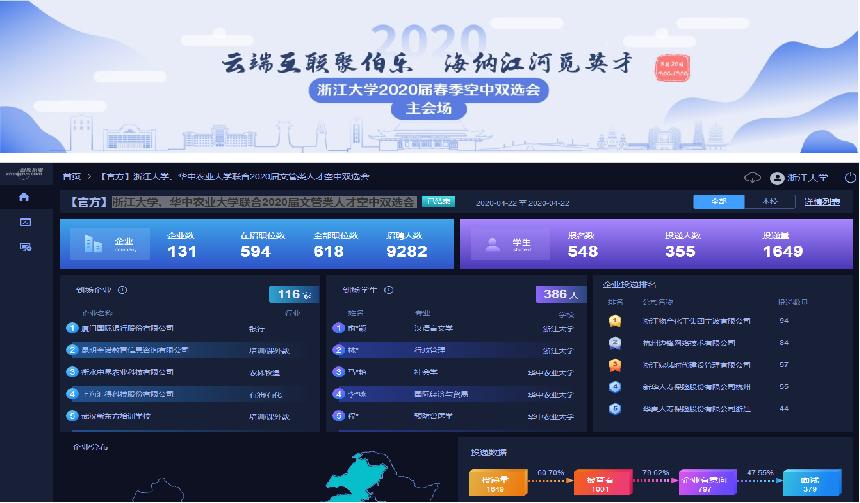The width and height of the screenshot is (860, 503).
Task: Select student row 4 国际经济与贸易
Action: (455, 394)
